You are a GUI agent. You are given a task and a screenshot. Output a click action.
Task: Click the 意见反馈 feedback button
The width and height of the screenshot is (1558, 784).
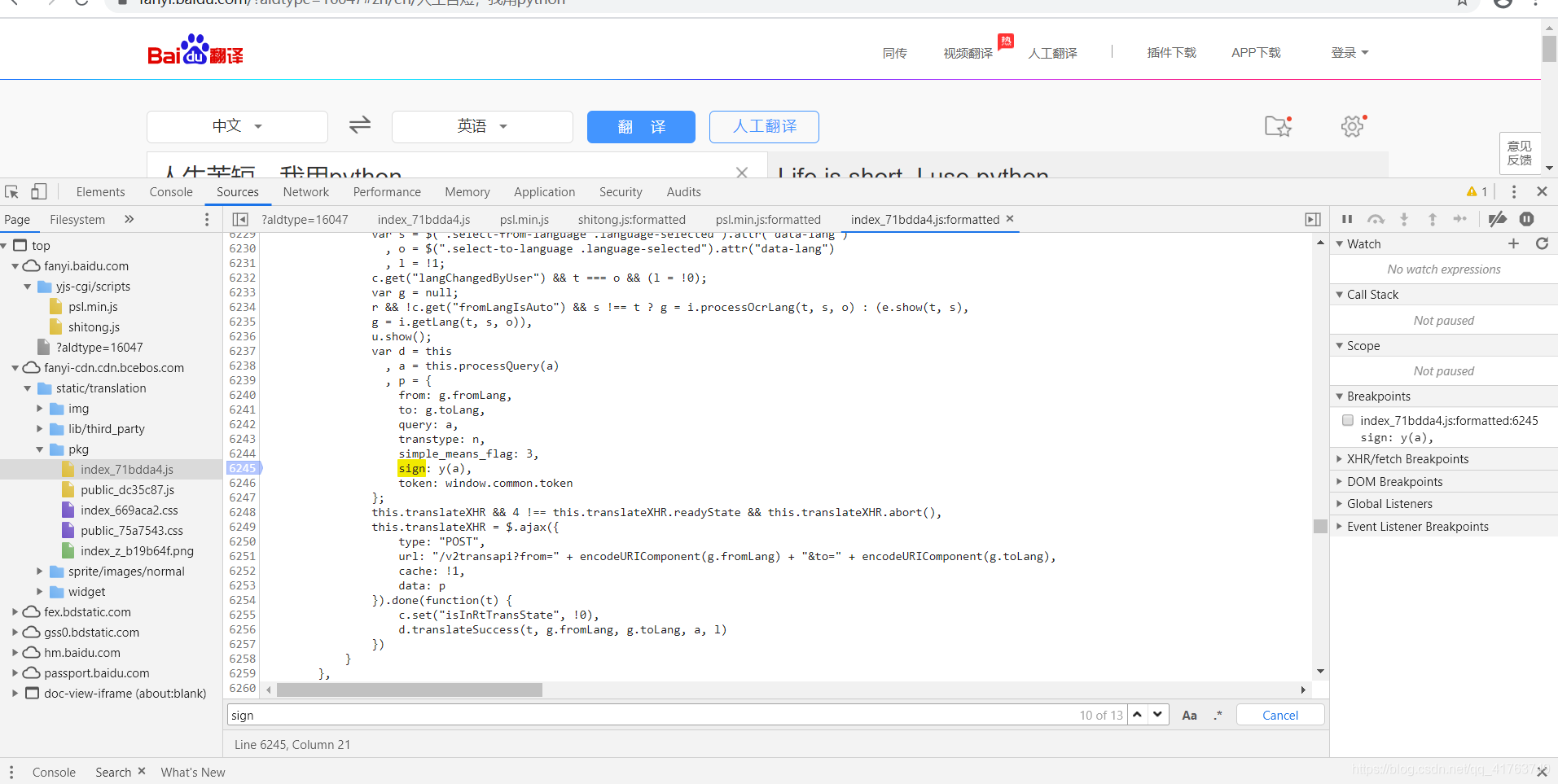coord(1520,153)
